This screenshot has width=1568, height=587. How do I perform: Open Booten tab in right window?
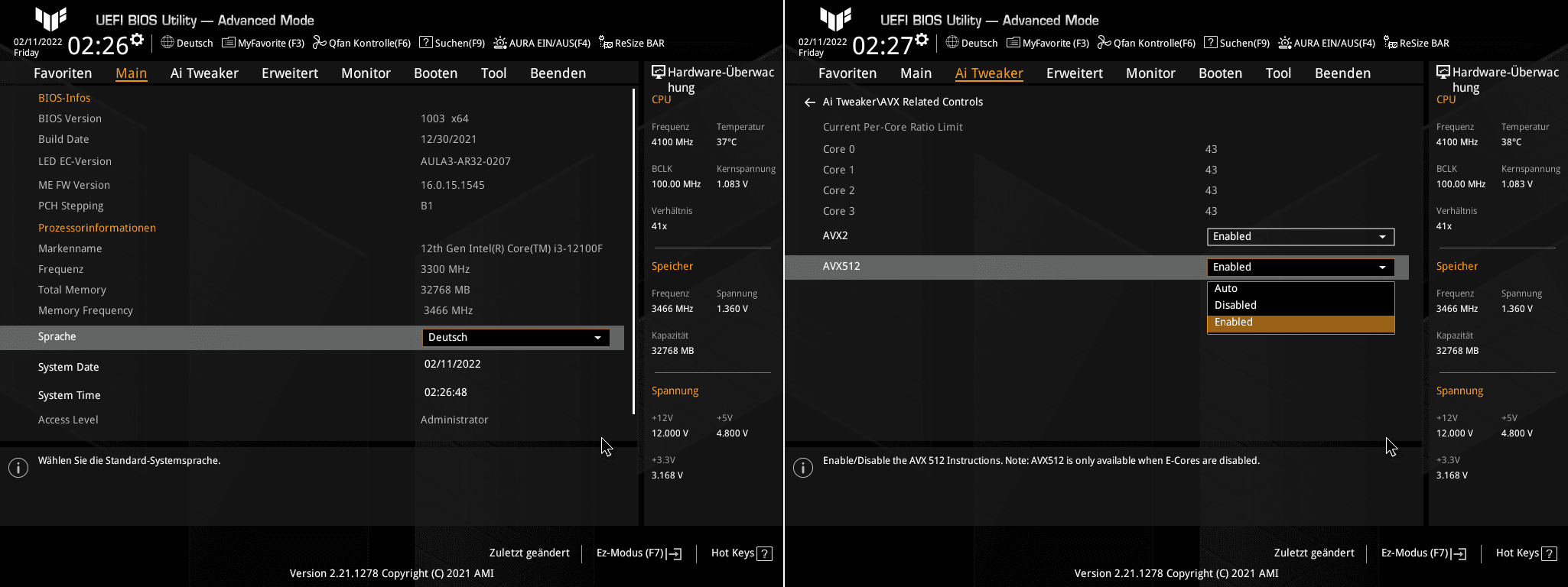1221,73
